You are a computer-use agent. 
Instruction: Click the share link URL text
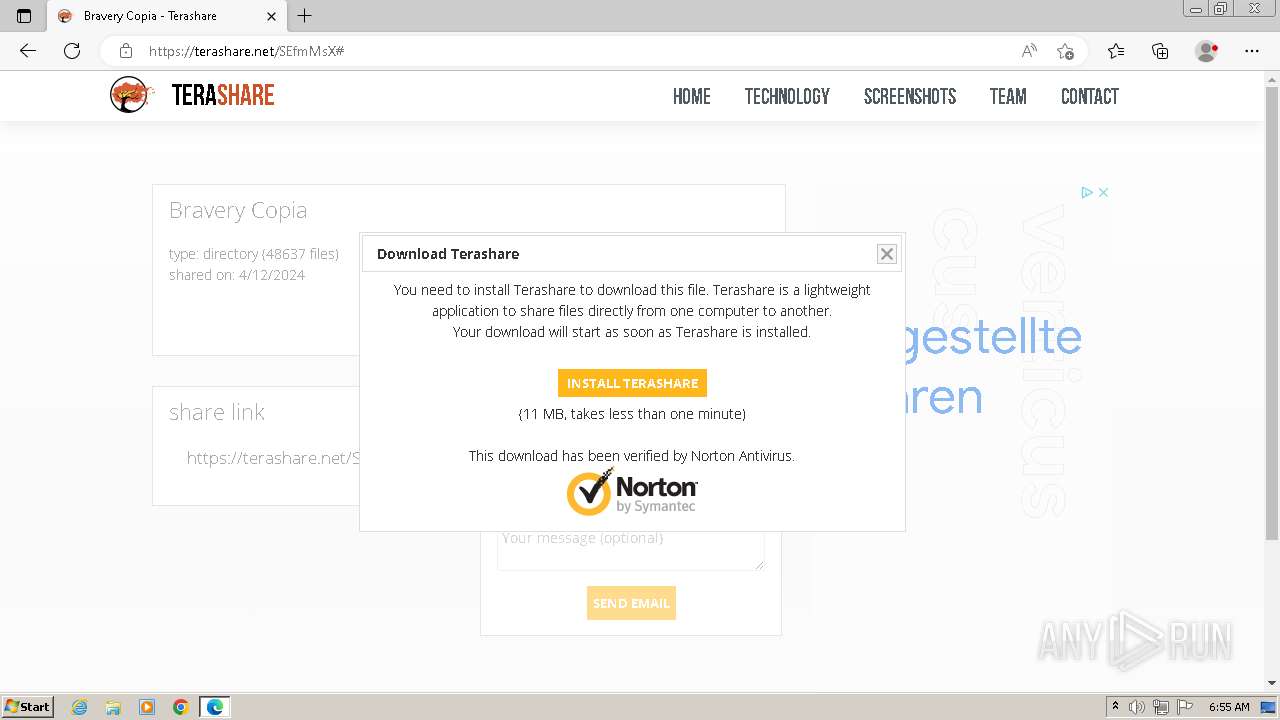coord(273,458)
